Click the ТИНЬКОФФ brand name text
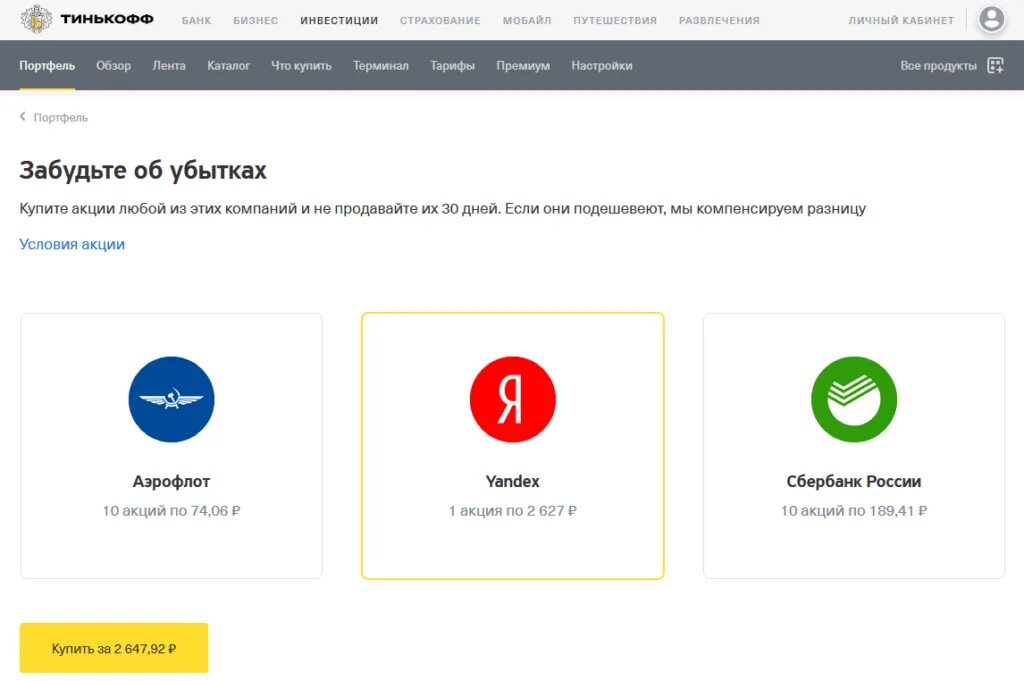Screen dimensions: 1024x681 coord(107,19)
